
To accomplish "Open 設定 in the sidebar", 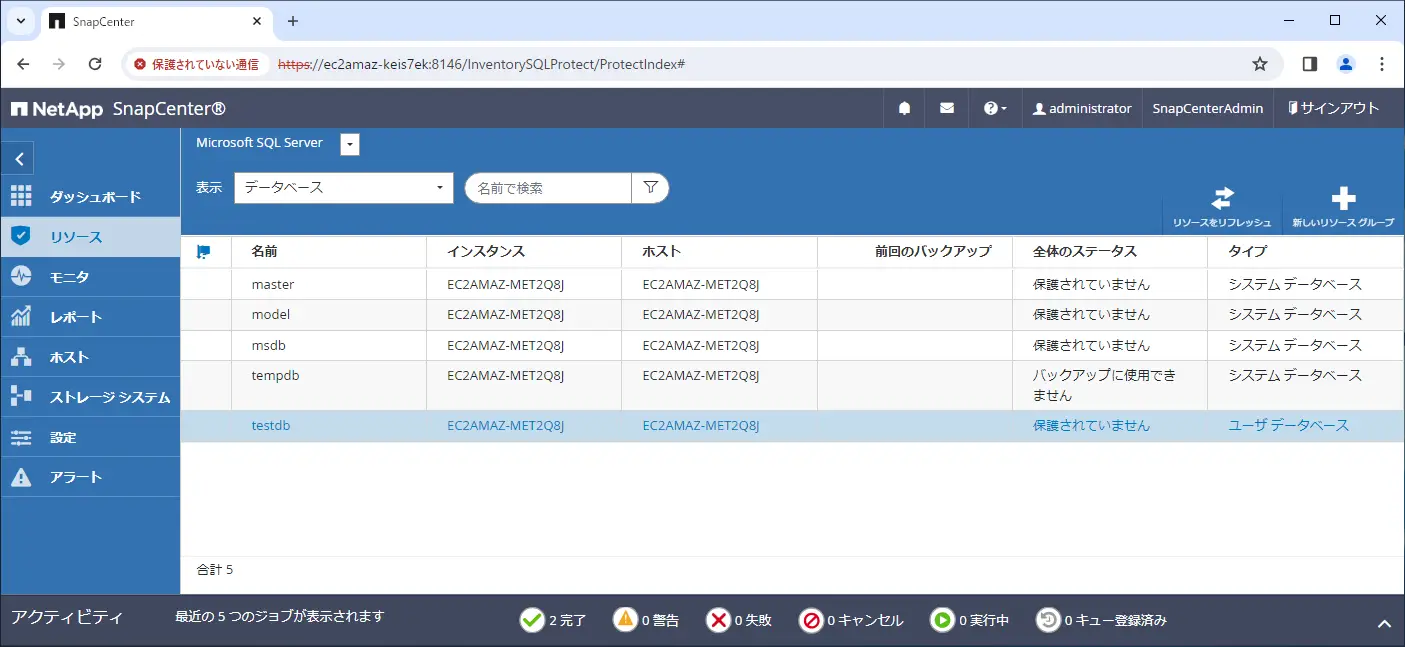I will click(x=90, y=437).
